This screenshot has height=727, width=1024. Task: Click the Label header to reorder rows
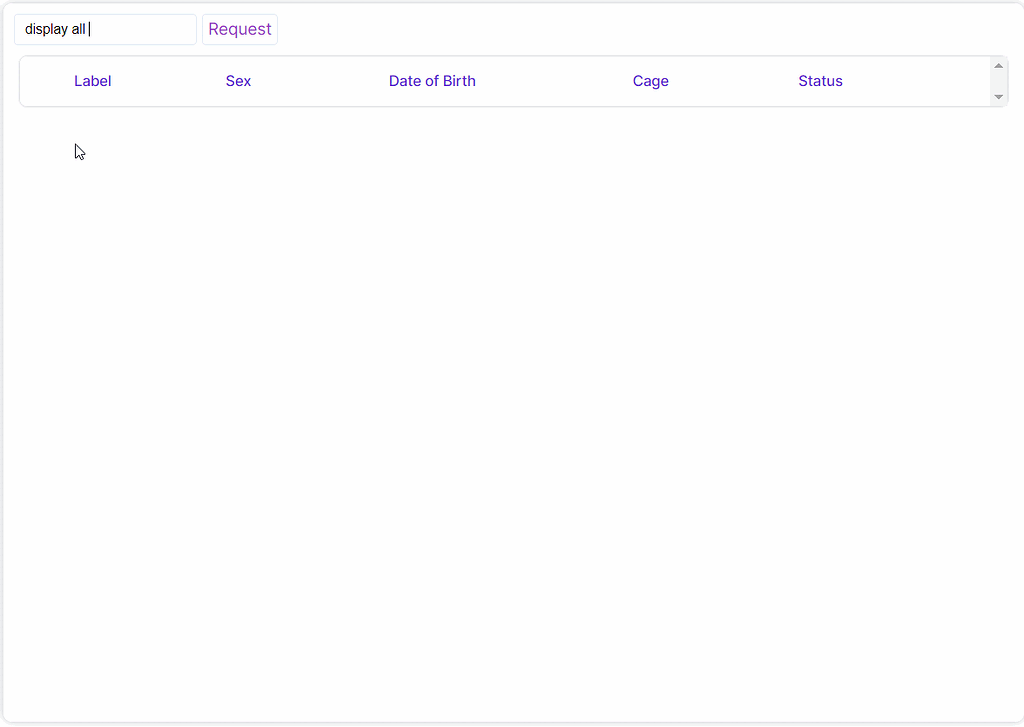(x=92, y=81)
